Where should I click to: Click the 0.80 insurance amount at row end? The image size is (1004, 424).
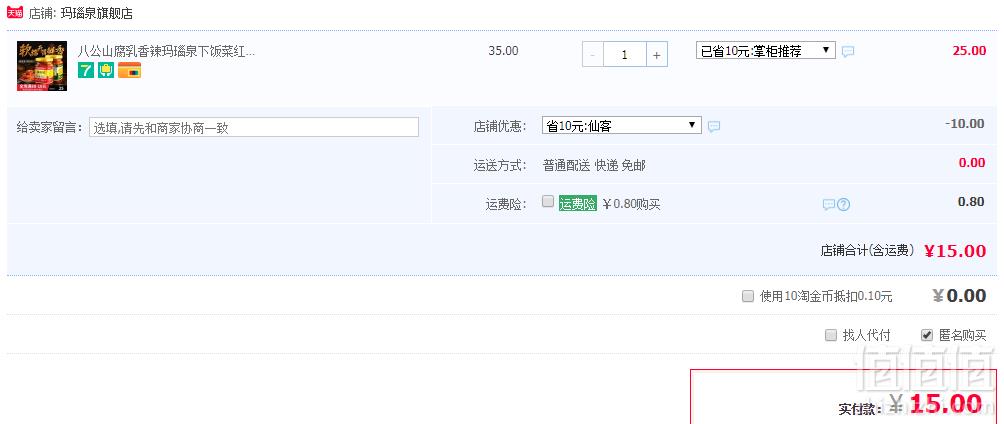[x=971, y=202]
